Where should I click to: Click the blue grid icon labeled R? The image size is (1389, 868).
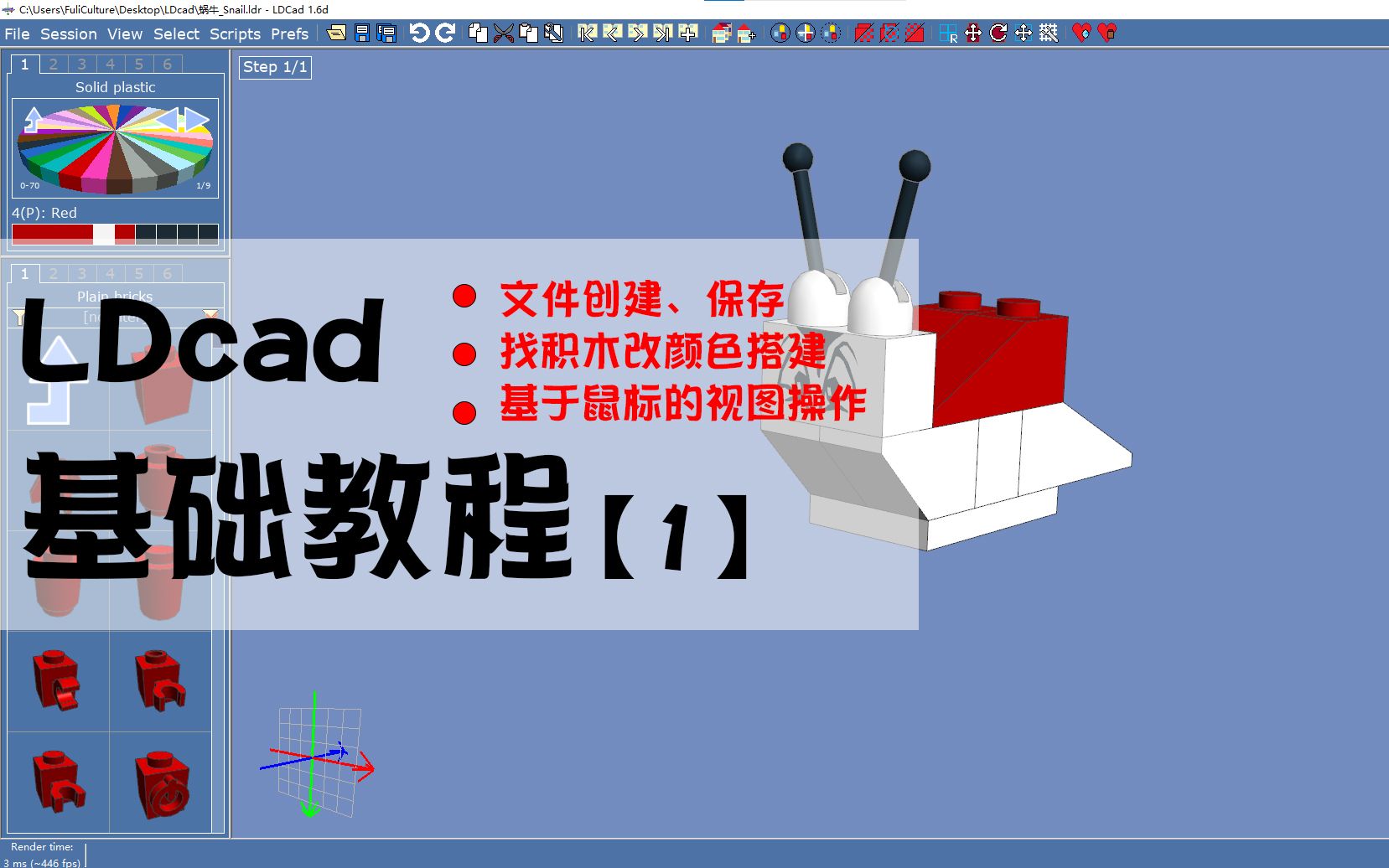(x=948, y=33)
